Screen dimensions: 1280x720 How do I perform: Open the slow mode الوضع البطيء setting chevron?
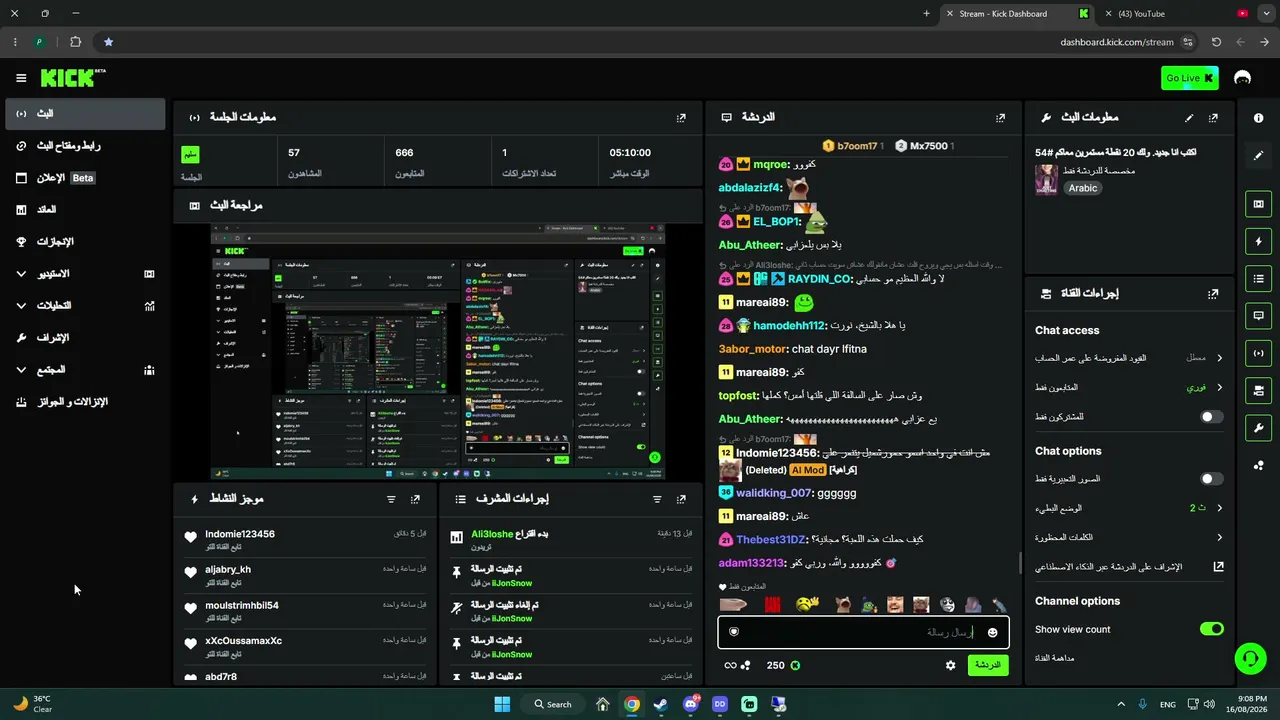coord(1219,508)
